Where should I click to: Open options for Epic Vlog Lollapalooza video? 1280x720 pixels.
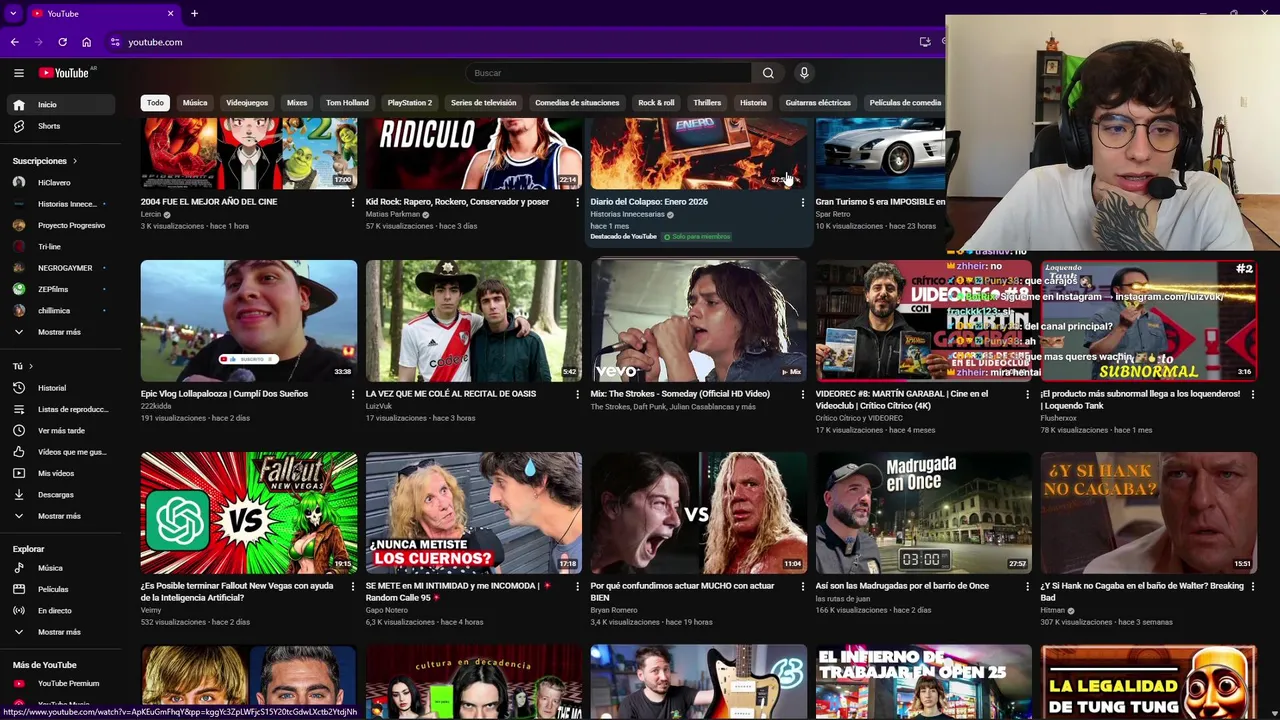(352, 394)
